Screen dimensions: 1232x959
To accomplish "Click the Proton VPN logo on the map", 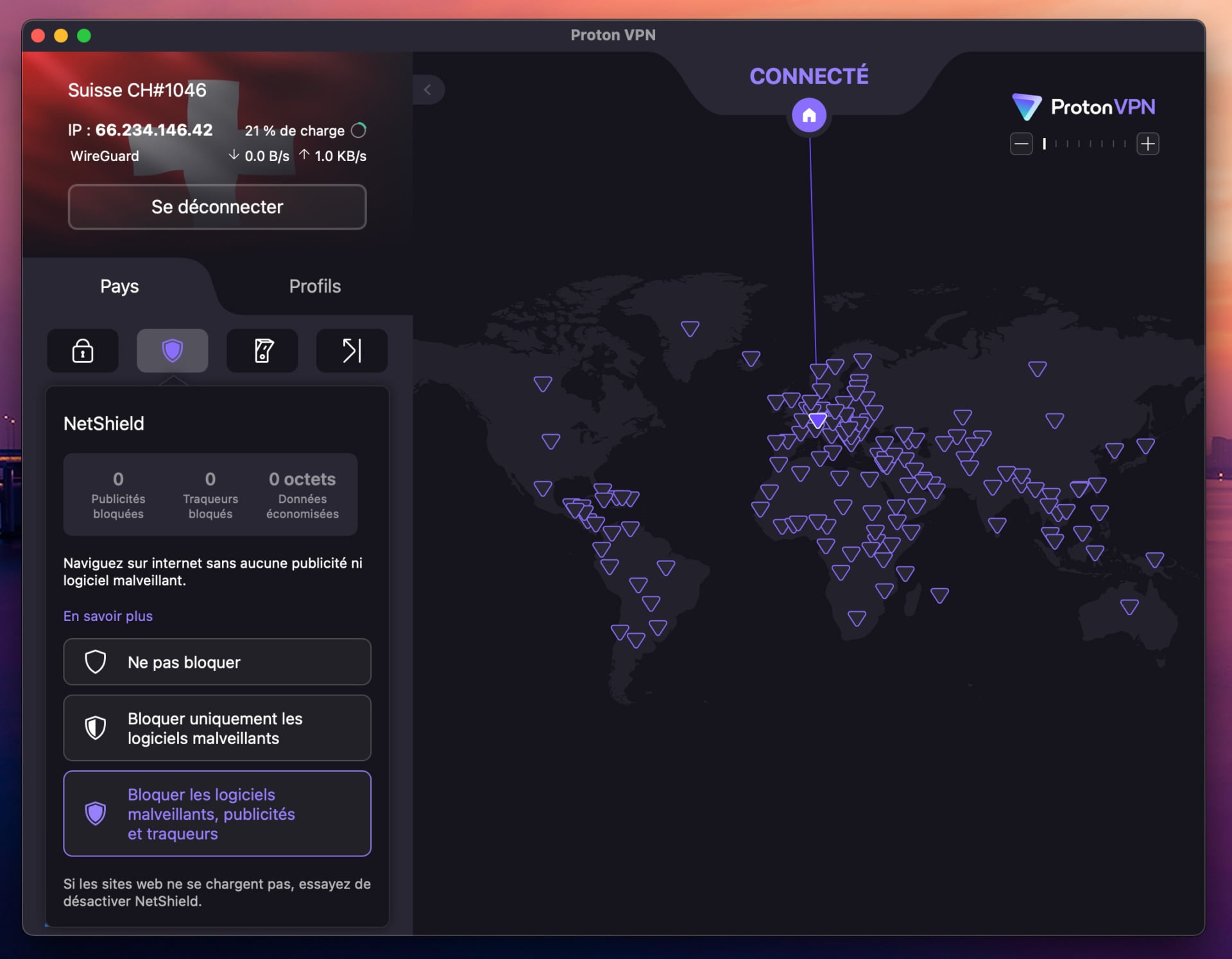I will coord(1084,106).
